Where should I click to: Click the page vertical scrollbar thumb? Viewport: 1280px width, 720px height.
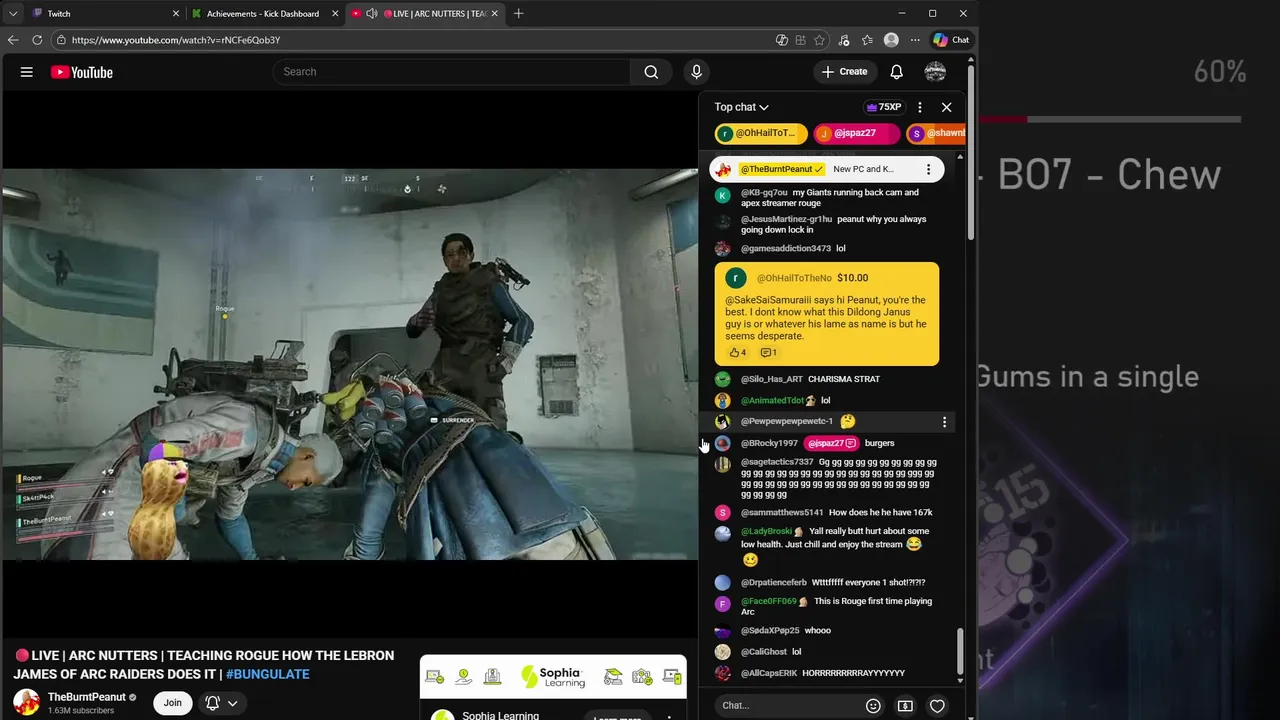pos(971,150)
